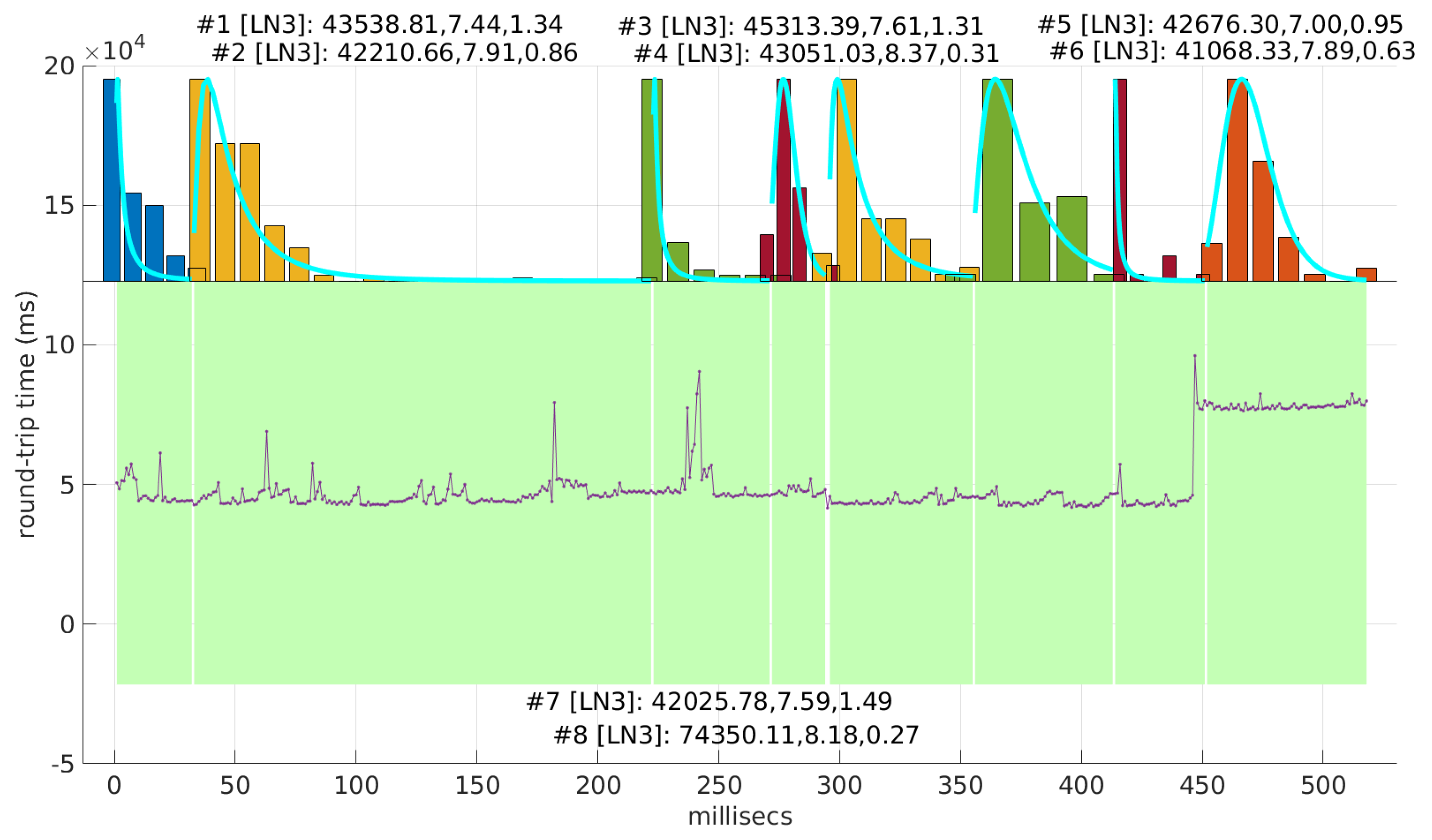
Task: Click the 'round-trip time (ms)' y-axis label
Action: coord(26,415)
